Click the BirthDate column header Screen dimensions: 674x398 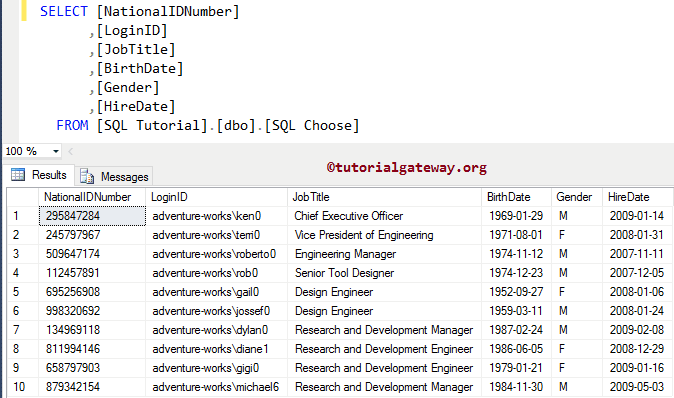click(516, 197)
